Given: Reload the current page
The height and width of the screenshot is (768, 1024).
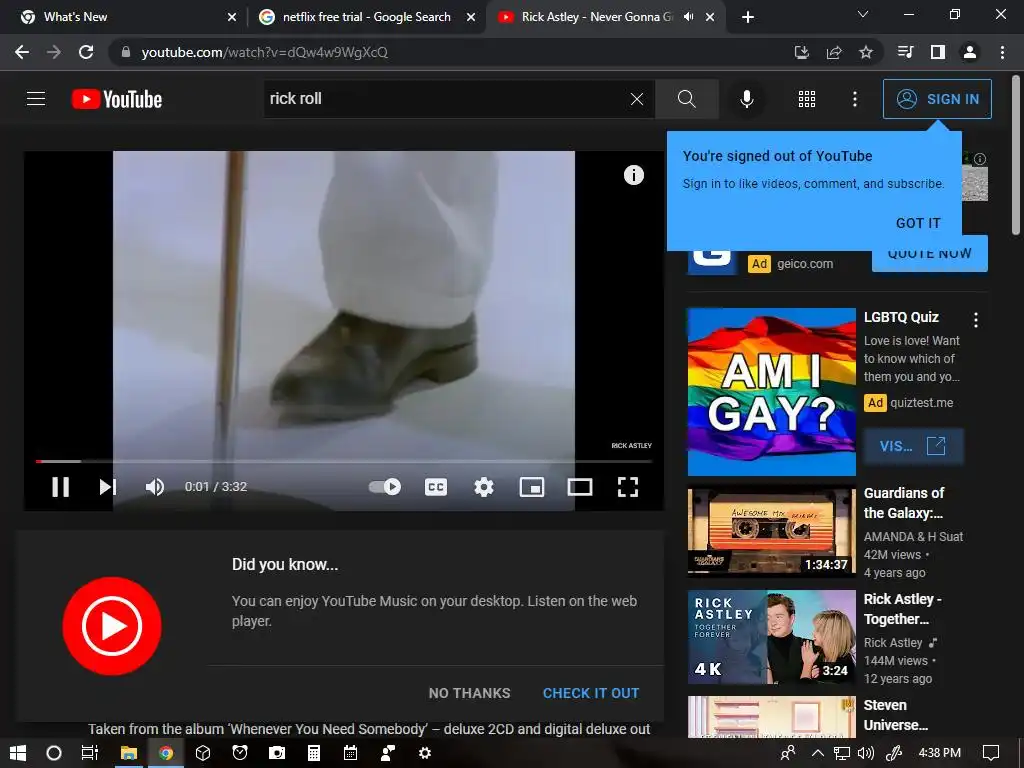Looking at the screenshot, I should coord(86,52).
